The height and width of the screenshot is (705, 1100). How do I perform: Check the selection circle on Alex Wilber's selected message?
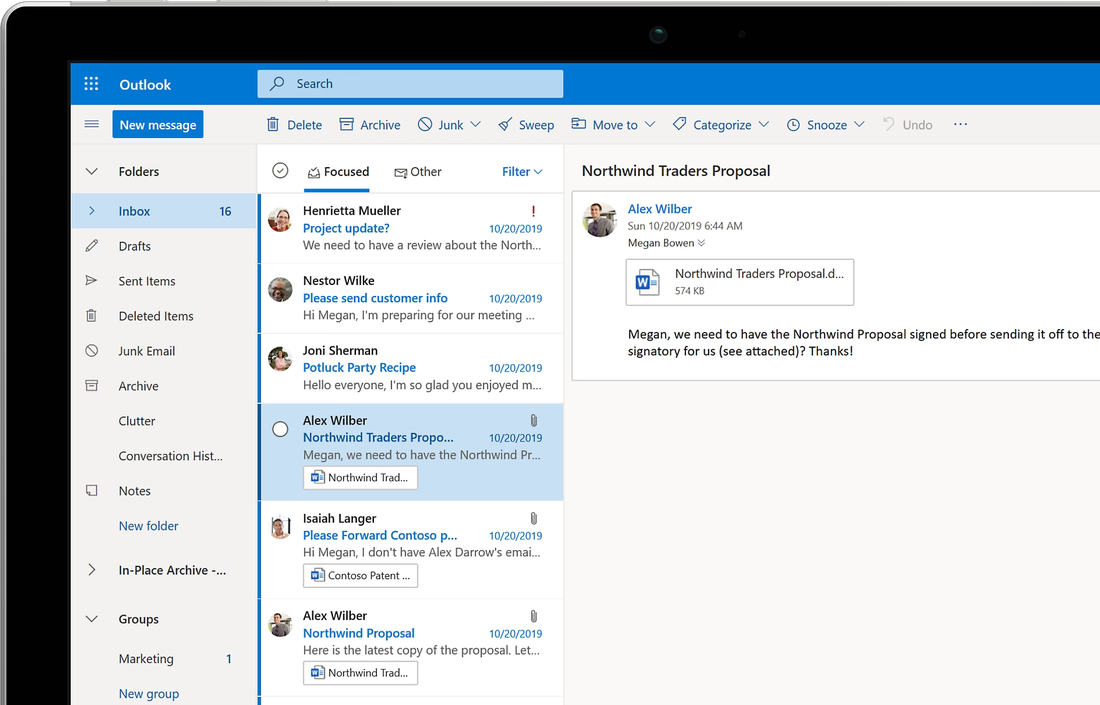coord(280,429)
